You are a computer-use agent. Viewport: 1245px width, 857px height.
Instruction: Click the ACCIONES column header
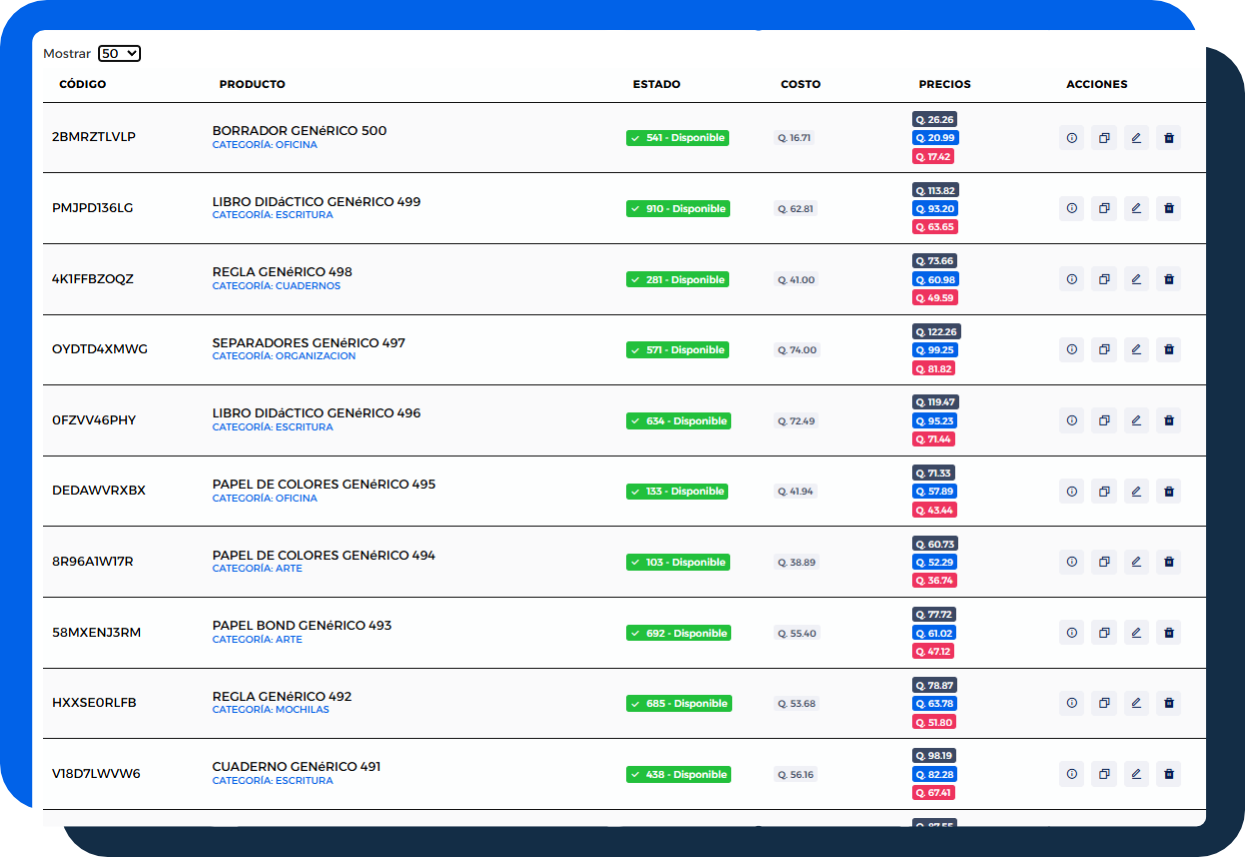point(1097,84)
